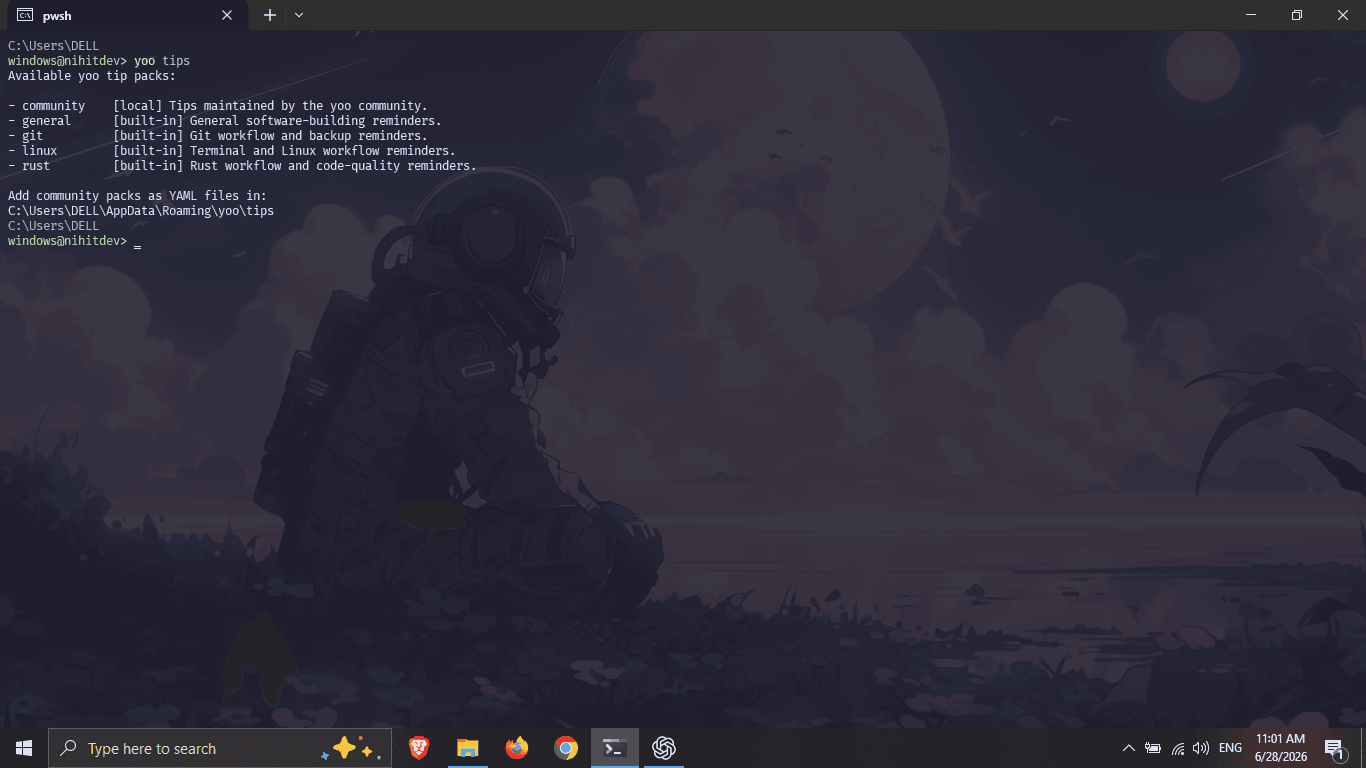Close the terminal window
This screenshot has height=768, width=1366.
coord(1343,15)
